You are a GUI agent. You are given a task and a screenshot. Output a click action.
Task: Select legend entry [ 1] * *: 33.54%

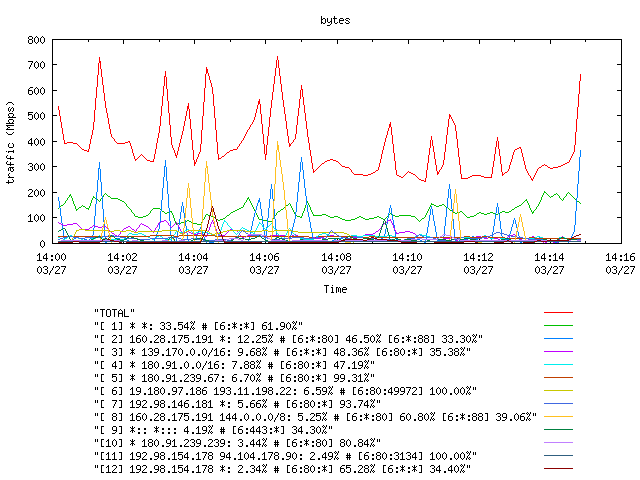point(198,326)
